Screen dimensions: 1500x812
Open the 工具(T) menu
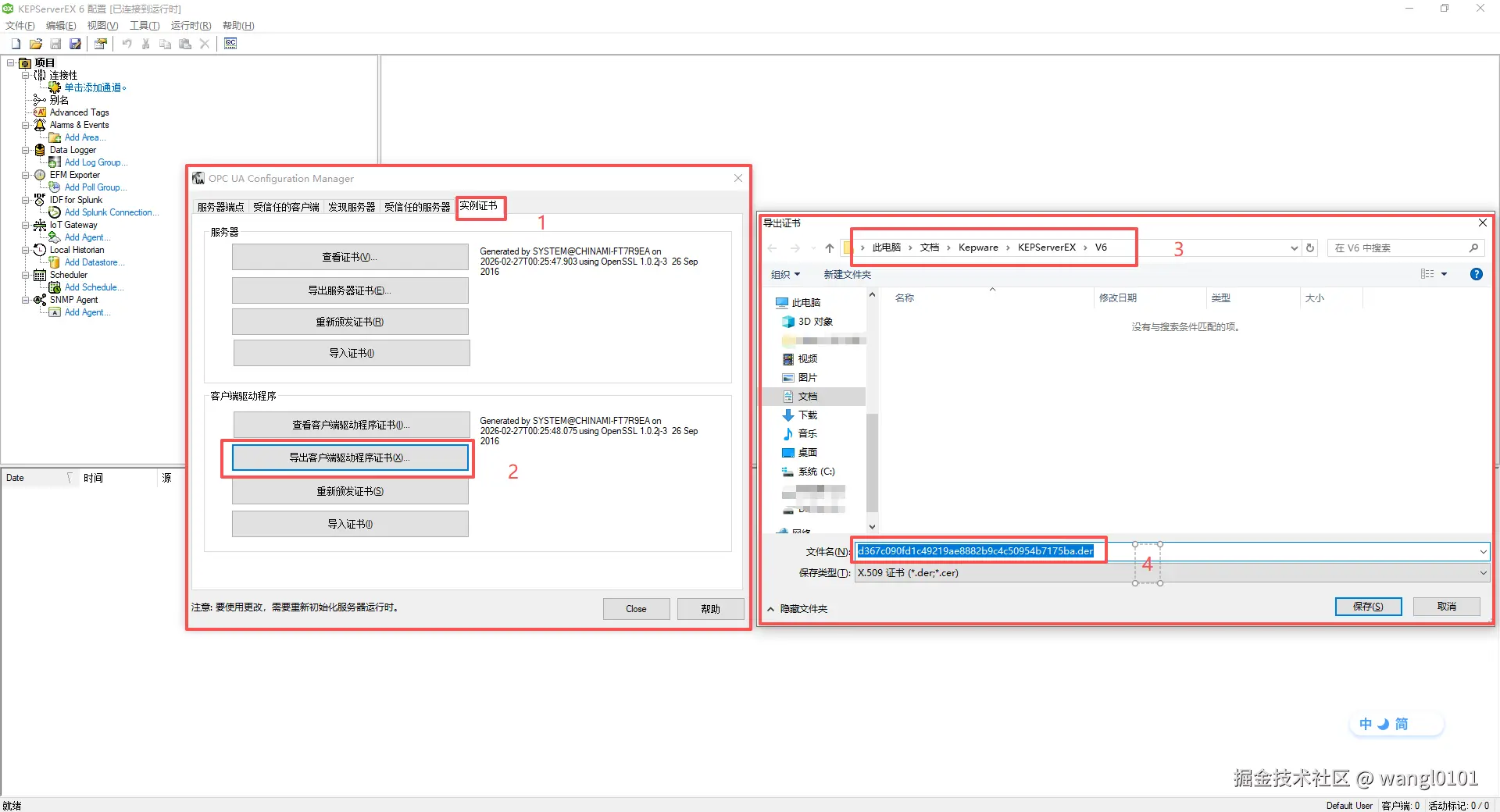tap(145, 26)
